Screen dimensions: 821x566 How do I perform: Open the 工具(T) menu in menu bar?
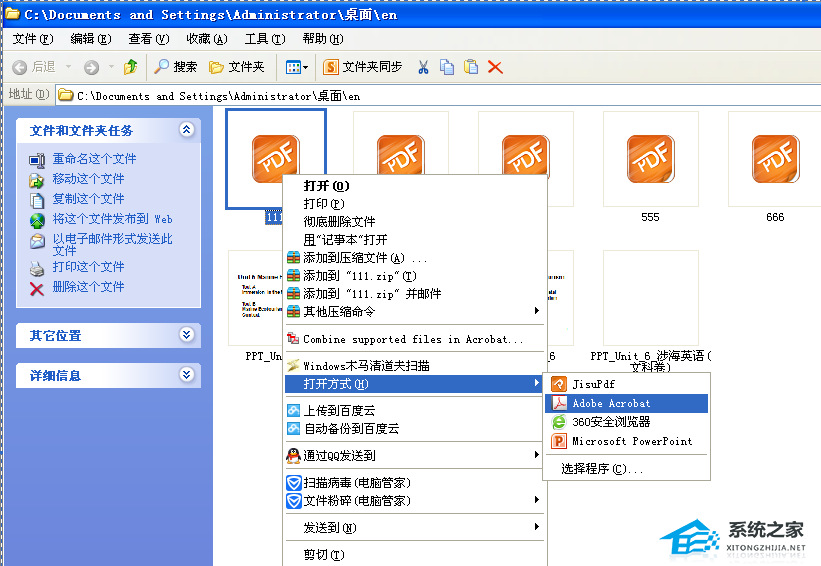(x=264, y=39)
